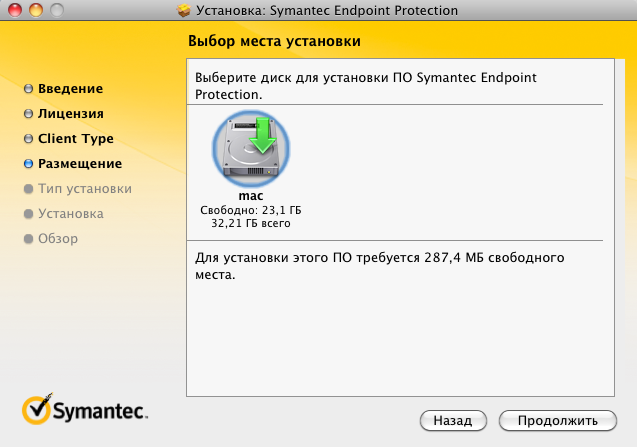The height and width of the screenshot is (447, 637).
Task: Click the Размещение step bullet
Action: click(29, 164)
